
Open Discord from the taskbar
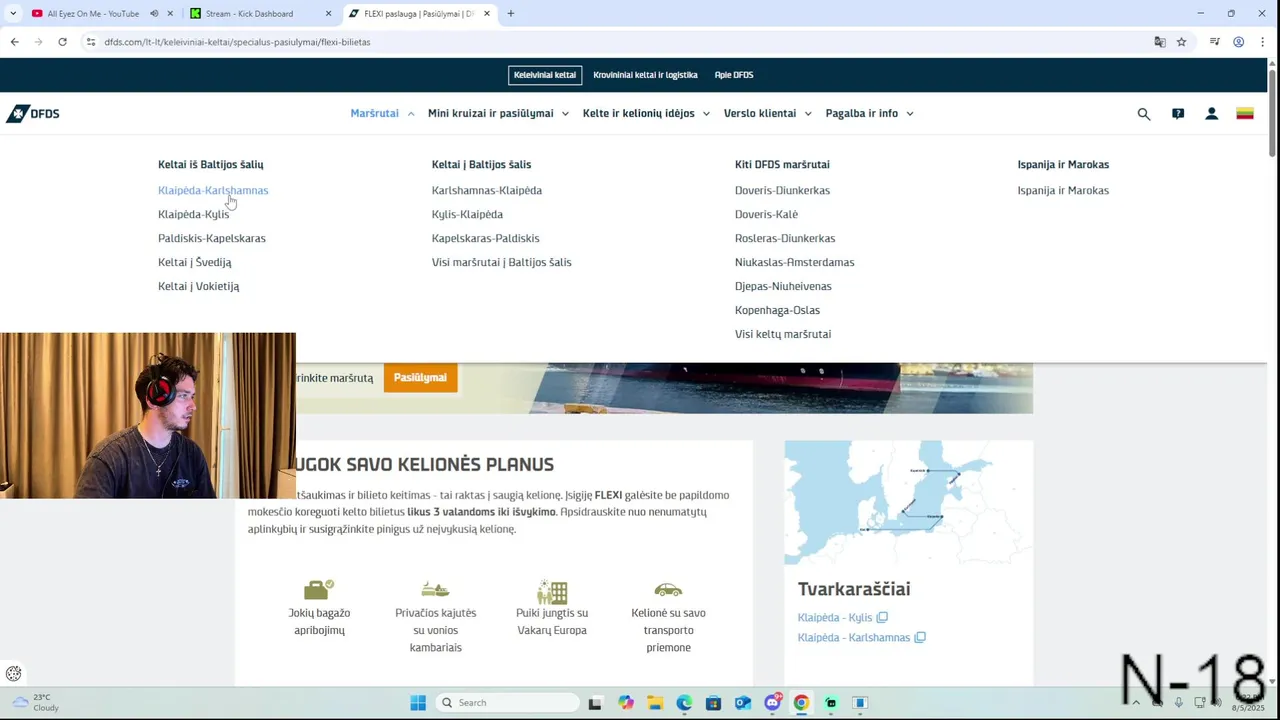772,703
